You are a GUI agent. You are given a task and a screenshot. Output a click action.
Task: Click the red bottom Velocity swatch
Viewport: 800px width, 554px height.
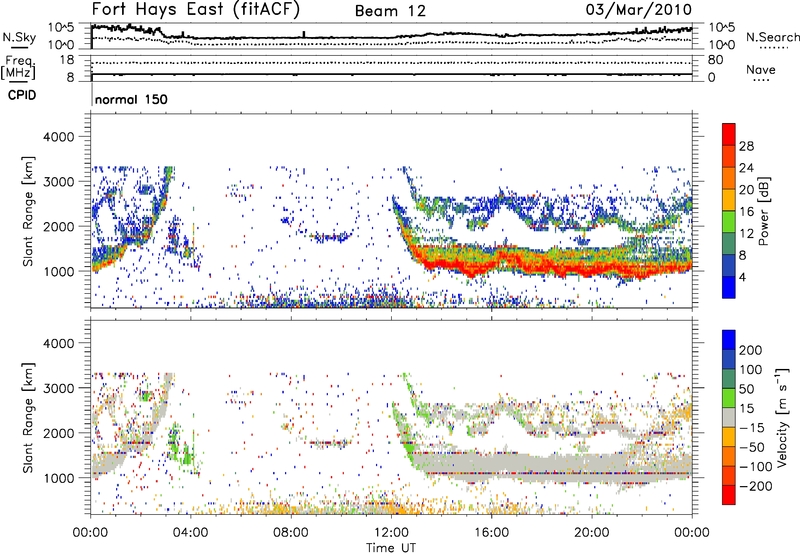729,495
